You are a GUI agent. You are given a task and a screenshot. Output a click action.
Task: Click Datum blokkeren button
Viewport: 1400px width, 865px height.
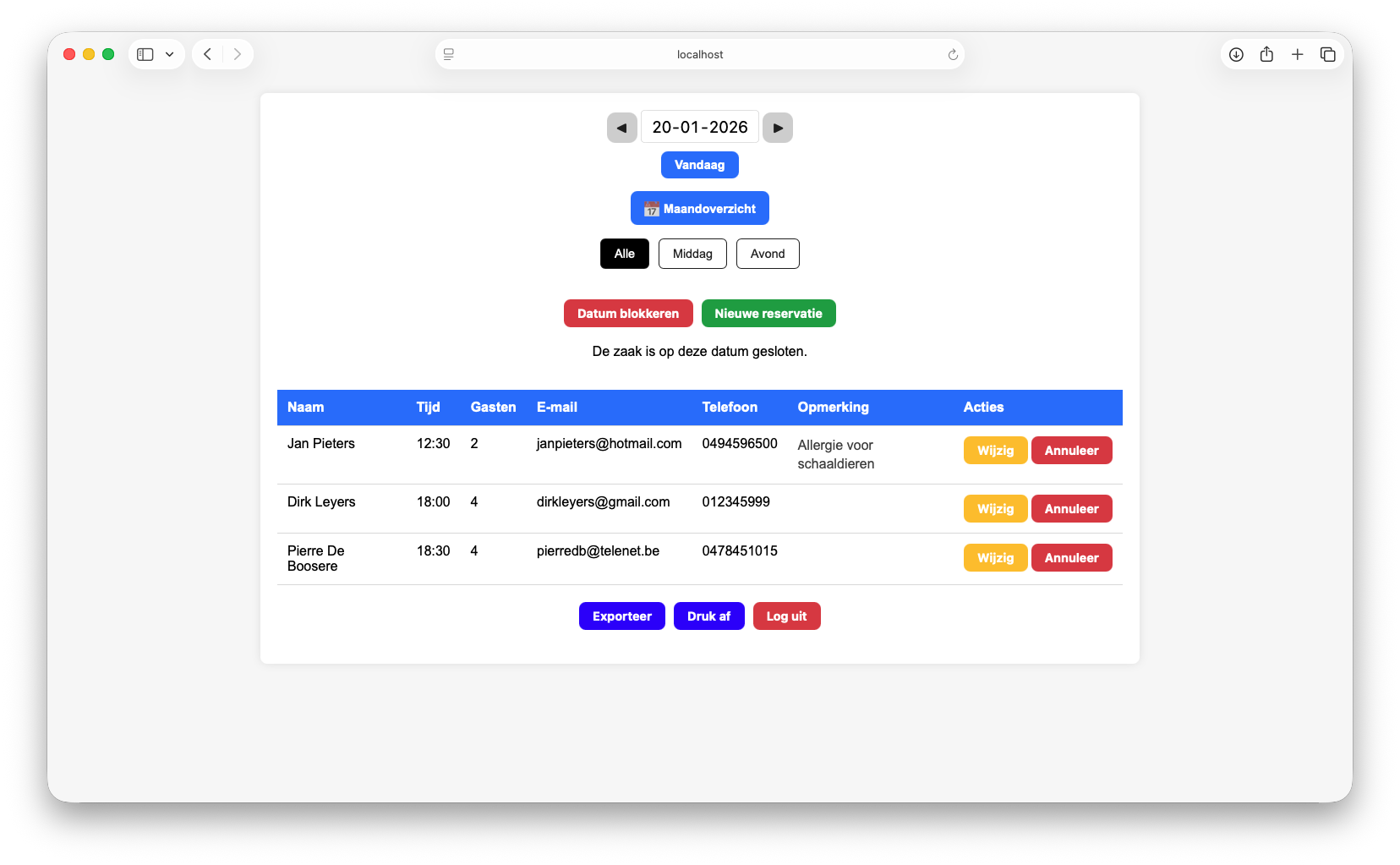pos(628,314)
